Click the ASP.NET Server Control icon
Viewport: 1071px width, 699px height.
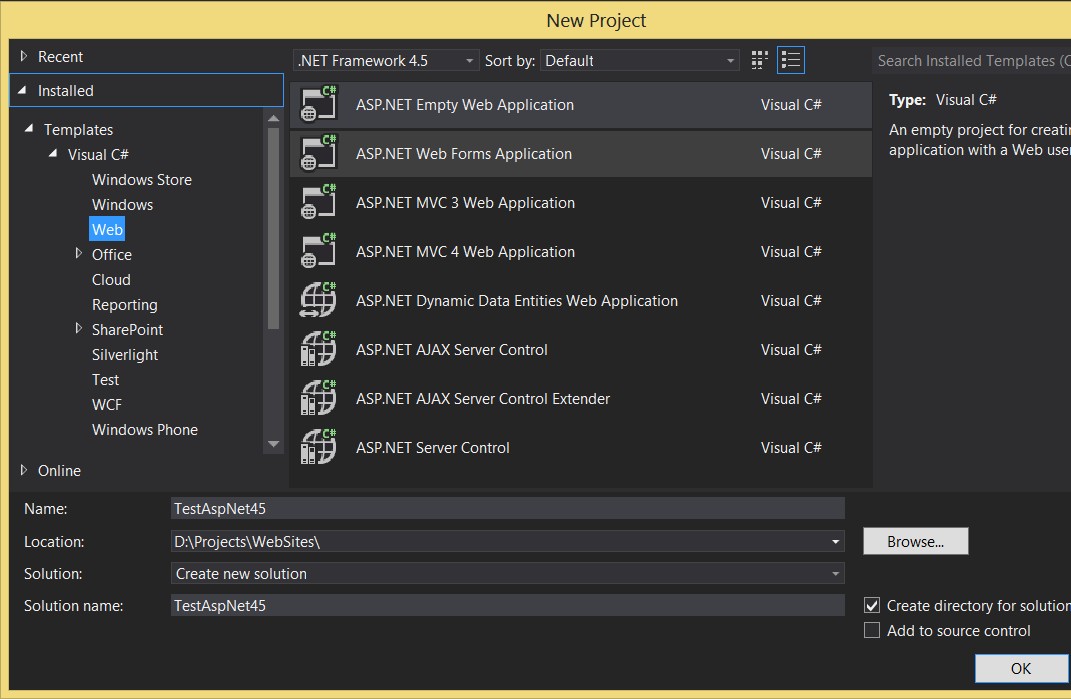[x=319, y=448]
